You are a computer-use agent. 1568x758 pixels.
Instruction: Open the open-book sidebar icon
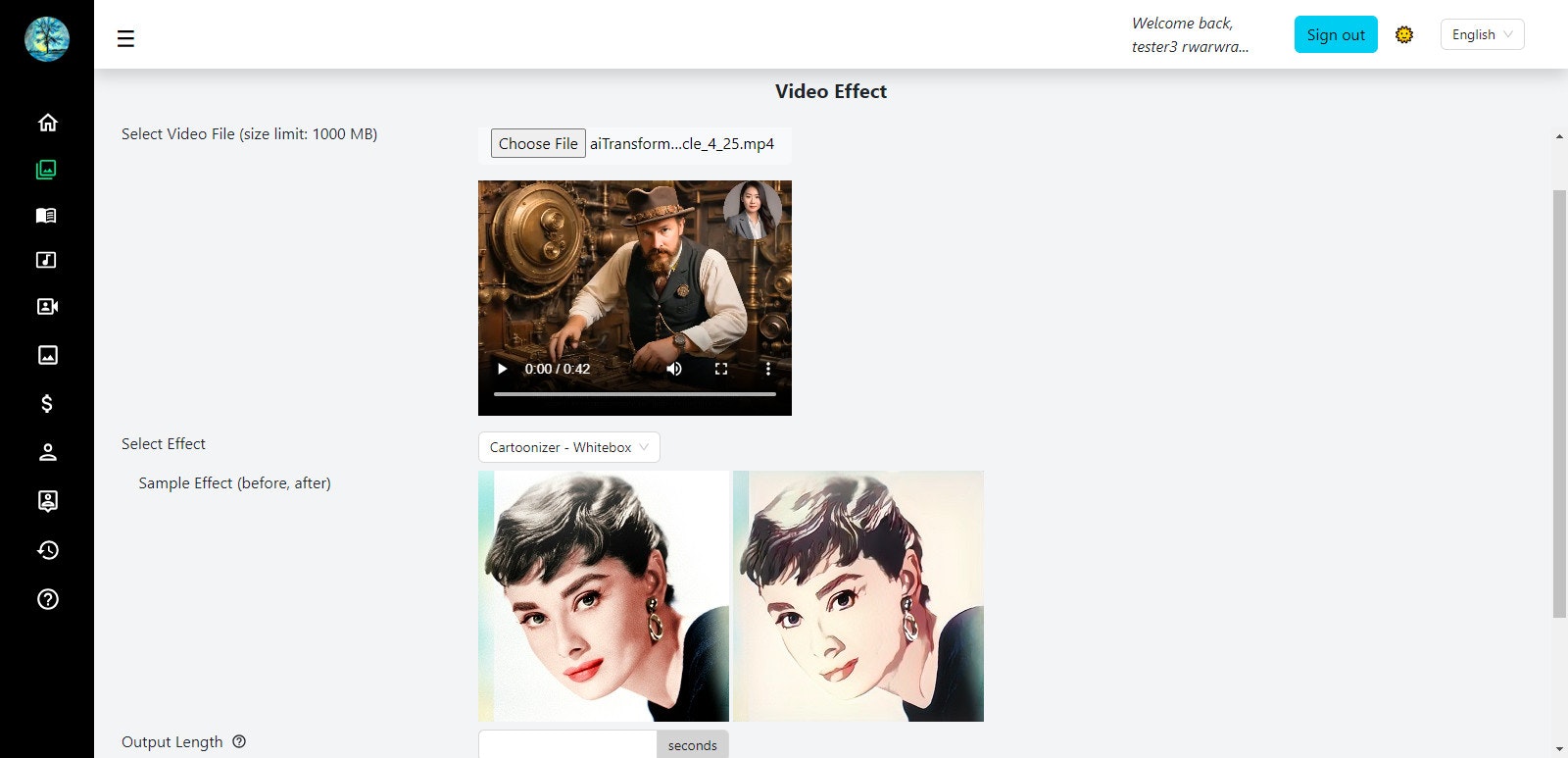click(47, 215)
